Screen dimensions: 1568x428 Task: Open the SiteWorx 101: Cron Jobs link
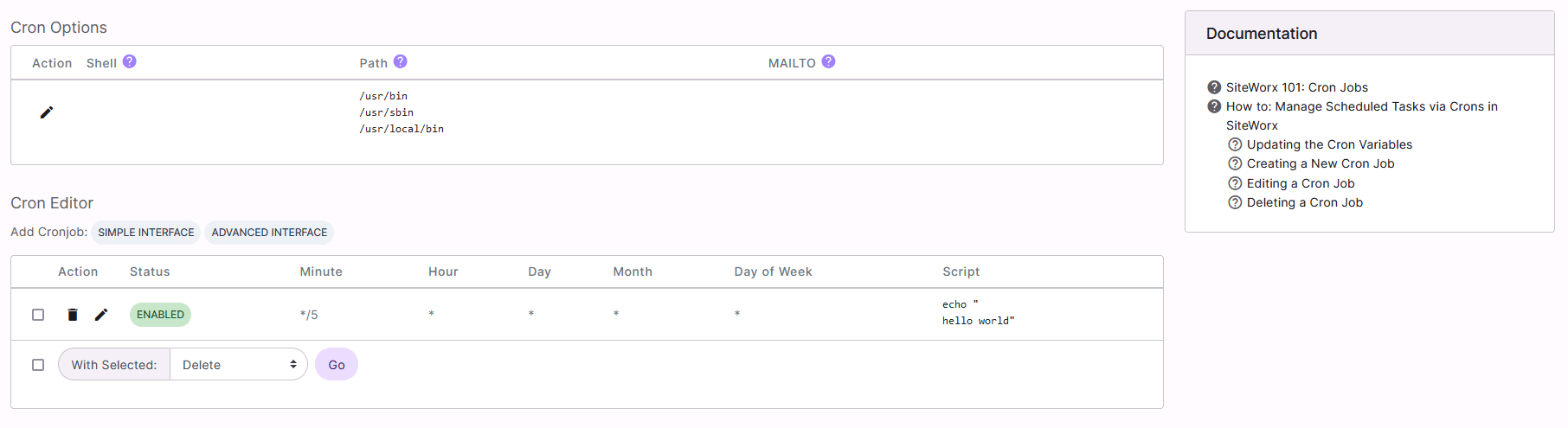(x=1296, y=87)
